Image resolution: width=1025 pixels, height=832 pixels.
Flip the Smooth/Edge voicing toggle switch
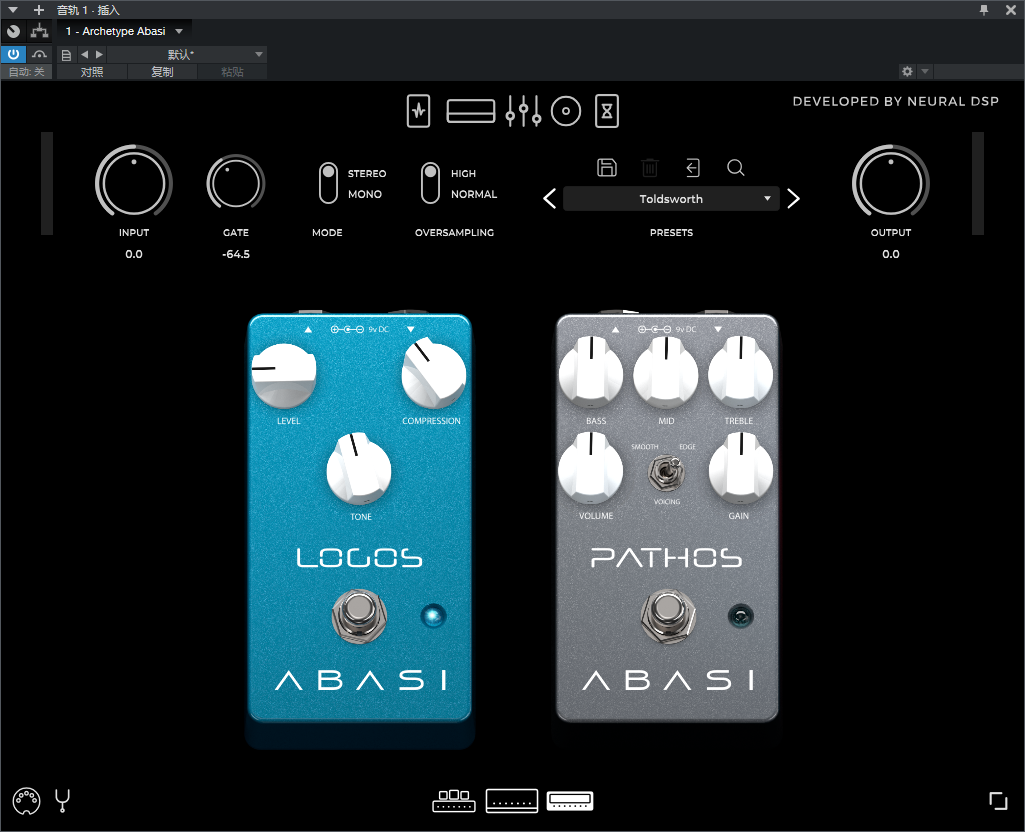[x=665, y=472]
